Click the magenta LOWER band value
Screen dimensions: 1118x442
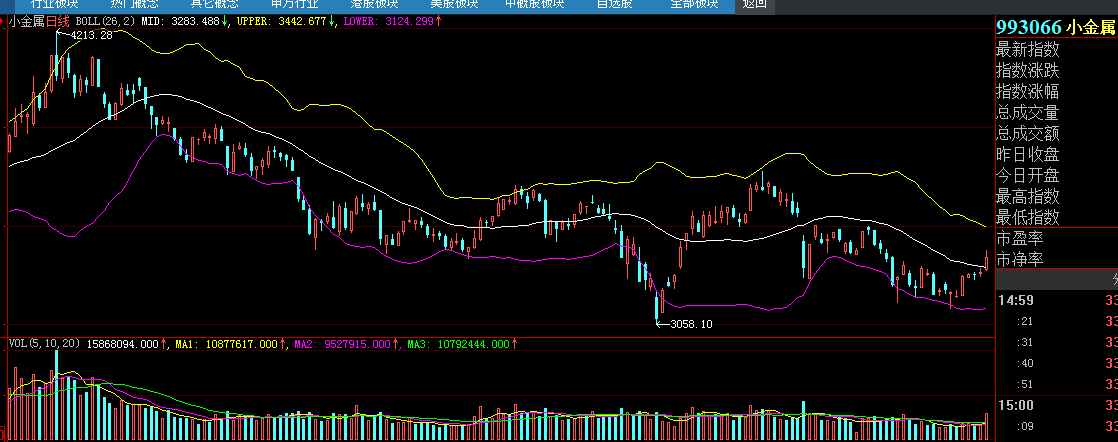[x=403, y=21]
